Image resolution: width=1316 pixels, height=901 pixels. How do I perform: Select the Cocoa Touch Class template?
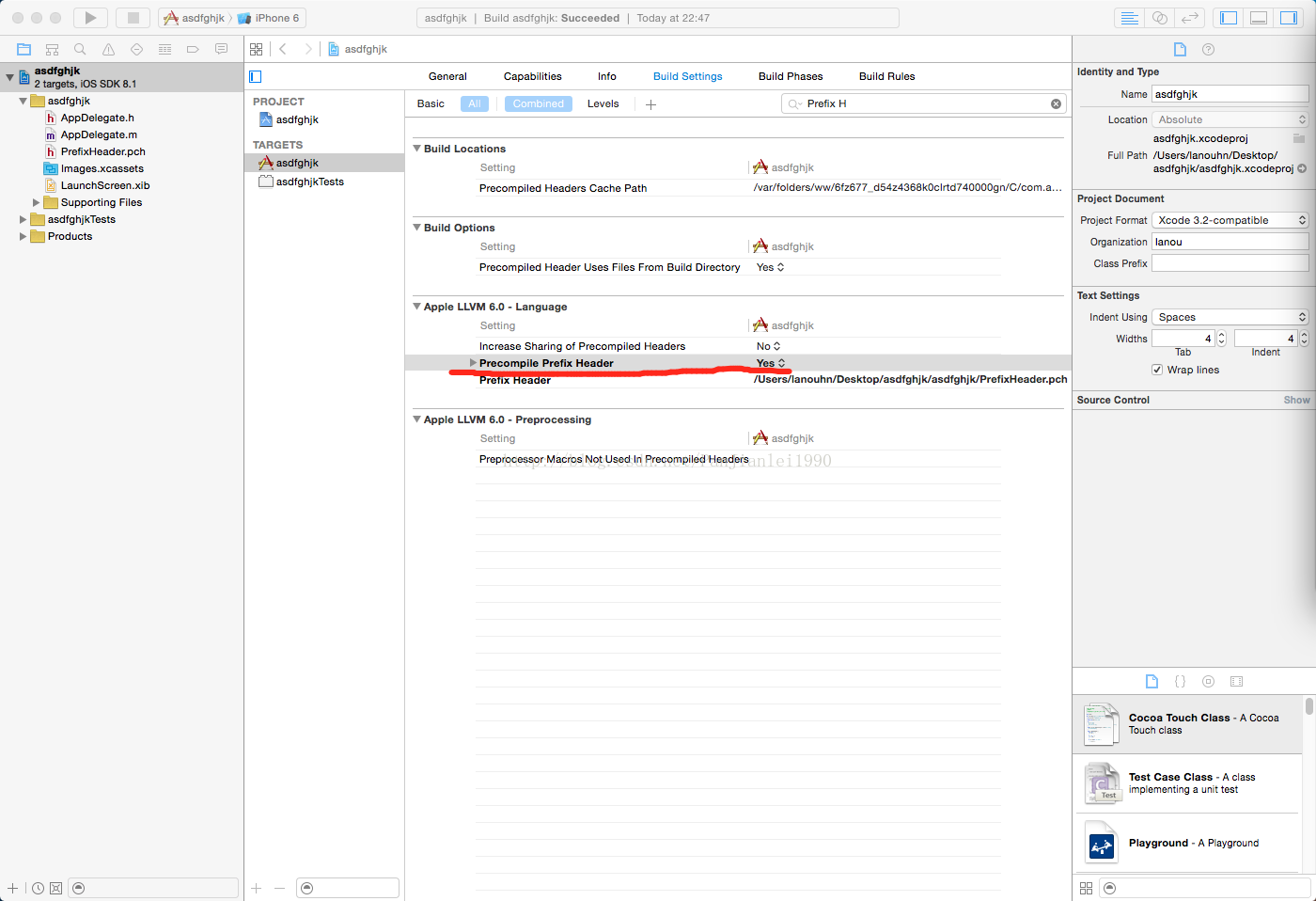point(1188,724)
